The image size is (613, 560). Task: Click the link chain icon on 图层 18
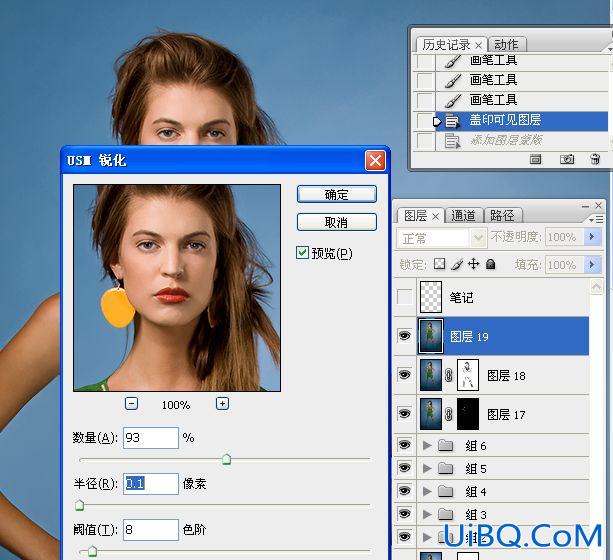click(x=449, y=375)
